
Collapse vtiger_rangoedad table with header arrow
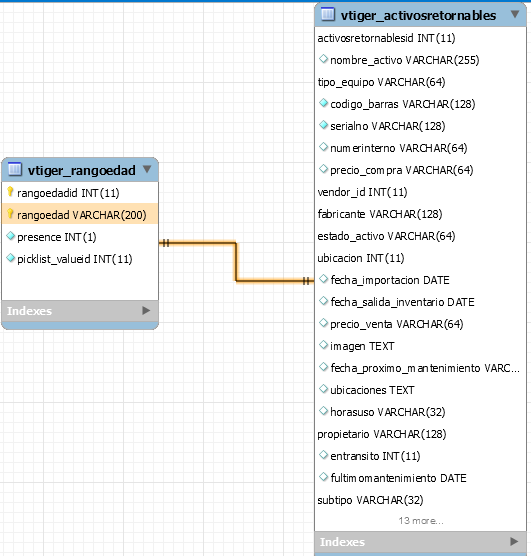(147, 169)
